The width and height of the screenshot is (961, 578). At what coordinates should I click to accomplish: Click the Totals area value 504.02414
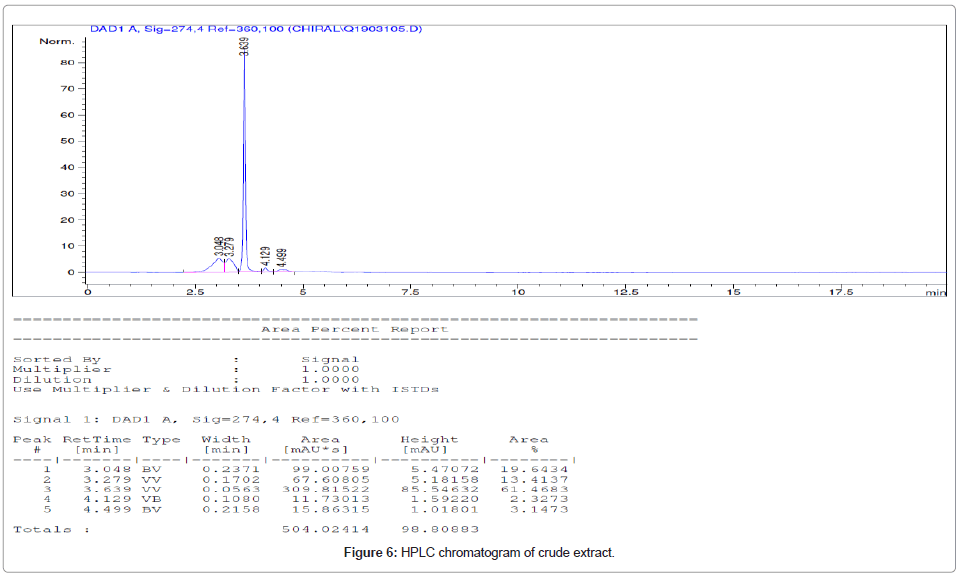pos(326,529)
